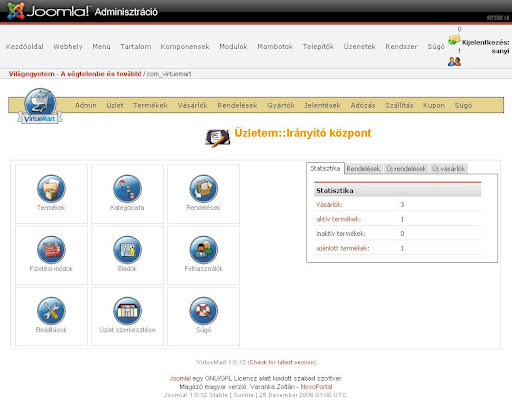This screenshot has height=400, width=512.
Task: Open VirtueMart Vásárlók menu
Action: [193, 105]
